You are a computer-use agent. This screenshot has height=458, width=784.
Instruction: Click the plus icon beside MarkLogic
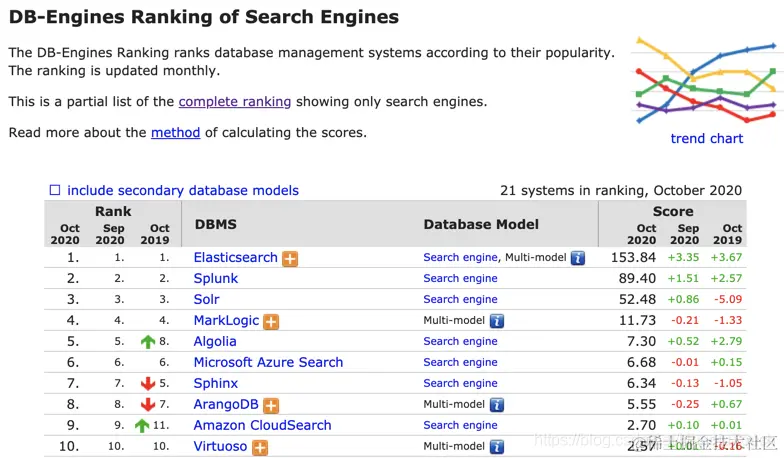point(271,321)
